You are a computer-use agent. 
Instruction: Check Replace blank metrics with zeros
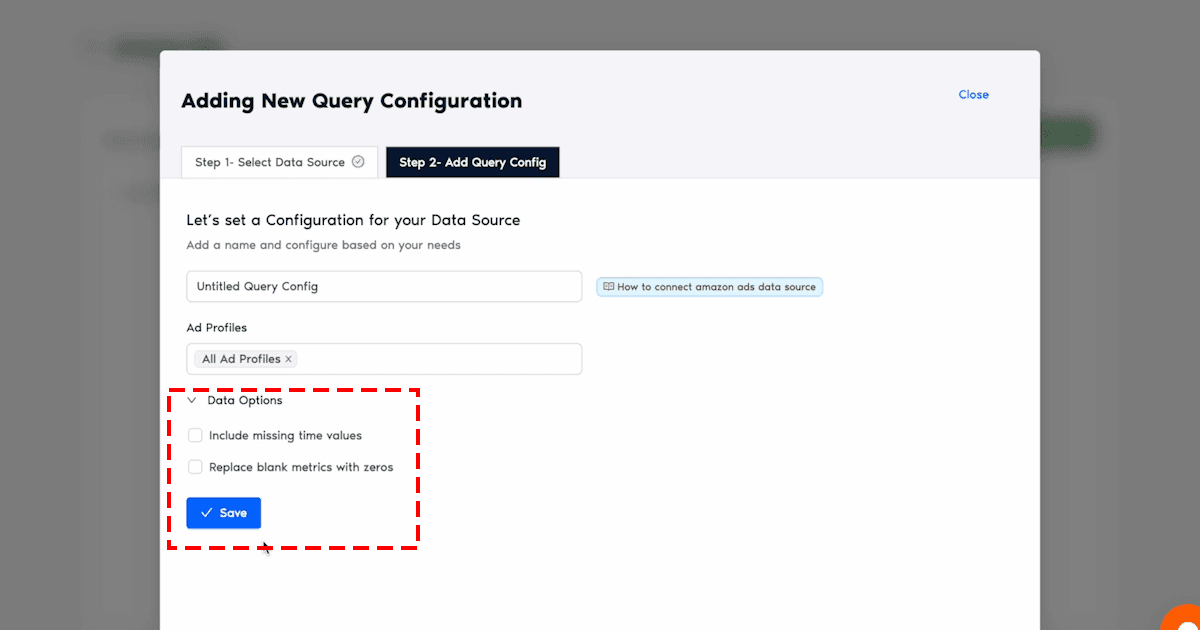pyautogui.click(x=195, y=467)
